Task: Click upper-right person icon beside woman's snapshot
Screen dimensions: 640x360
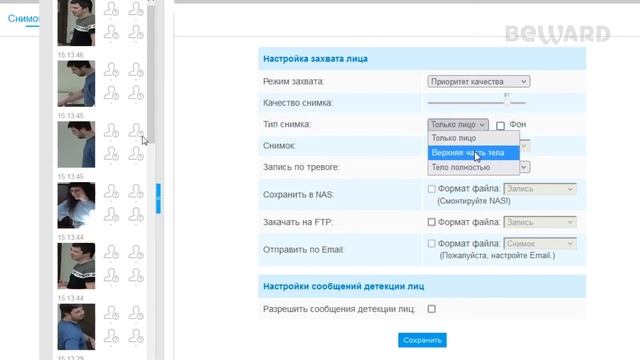Action: point(136,192)
